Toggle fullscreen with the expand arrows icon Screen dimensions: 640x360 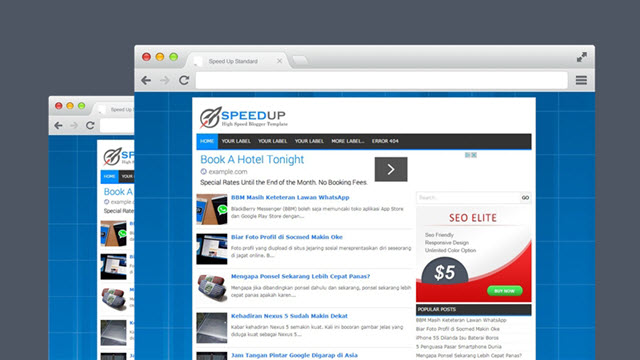(582, 57)
